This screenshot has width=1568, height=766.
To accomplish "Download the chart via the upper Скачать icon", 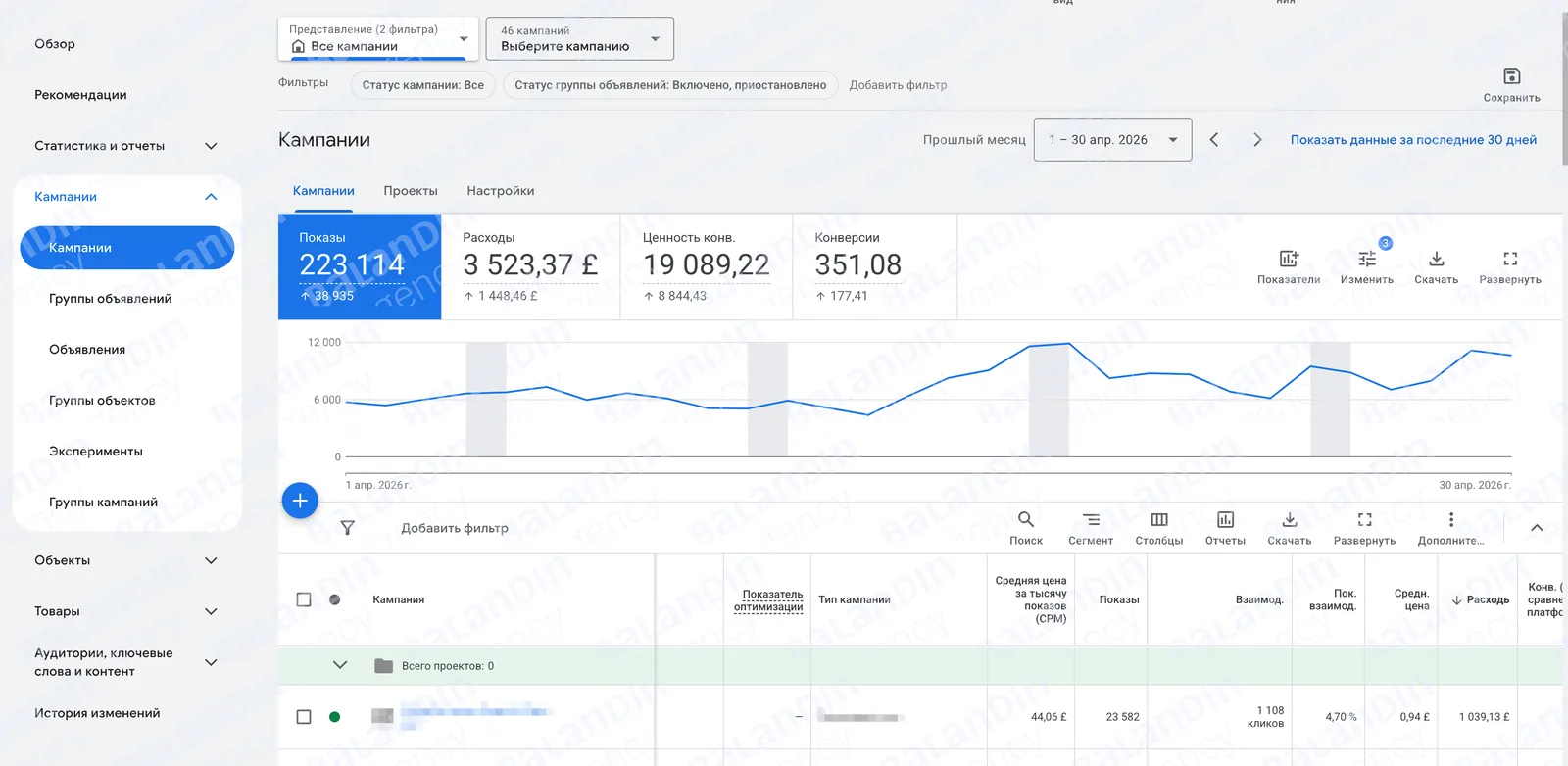I will pyautogui.click(x=1436, y=259).
